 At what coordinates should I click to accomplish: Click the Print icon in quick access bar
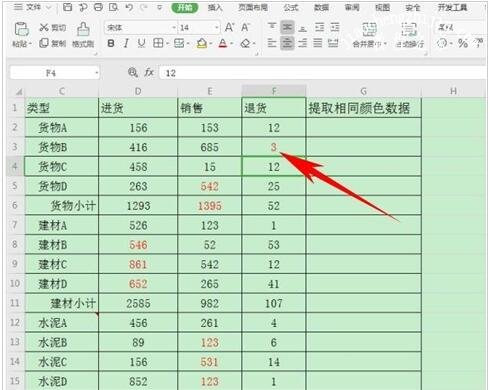(x=98, y=7)
